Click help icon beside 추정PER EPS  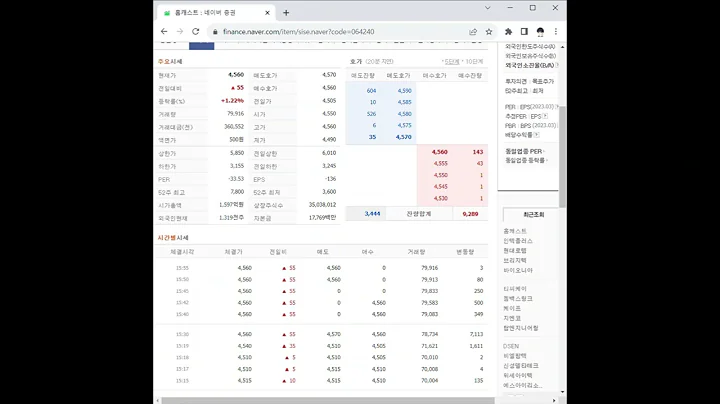(545, 116)
